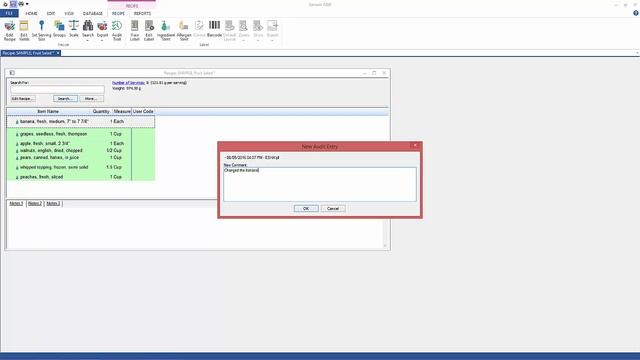The width and height of the screenshot is (640, 360).
Task: Select the 'walnuts, english, dried, chopped' row
Action: coord(81,151)
